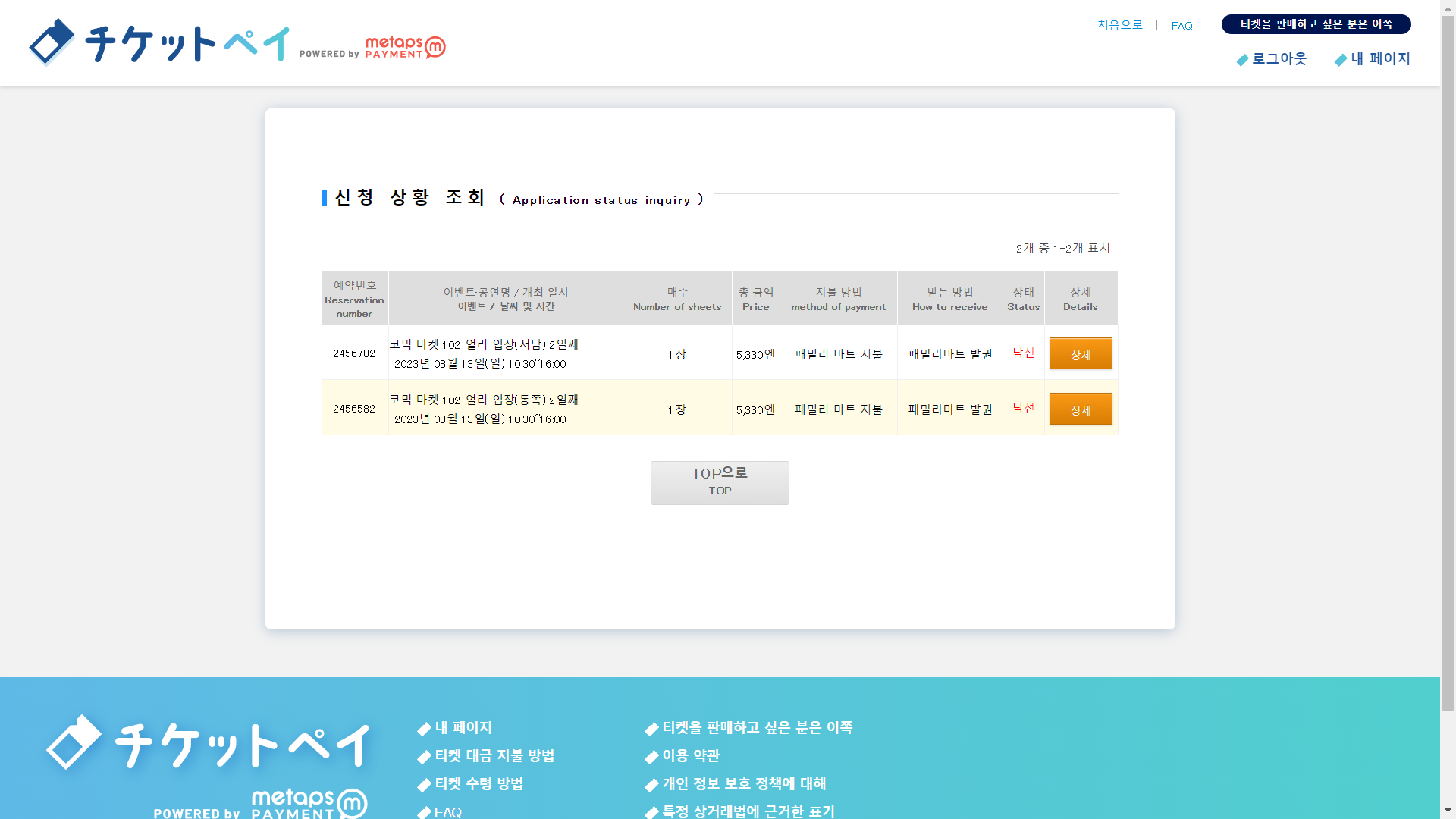Click the 로그아웃 link
Viewport: 1456px width, 819px height.
[x=1279, y=59]
